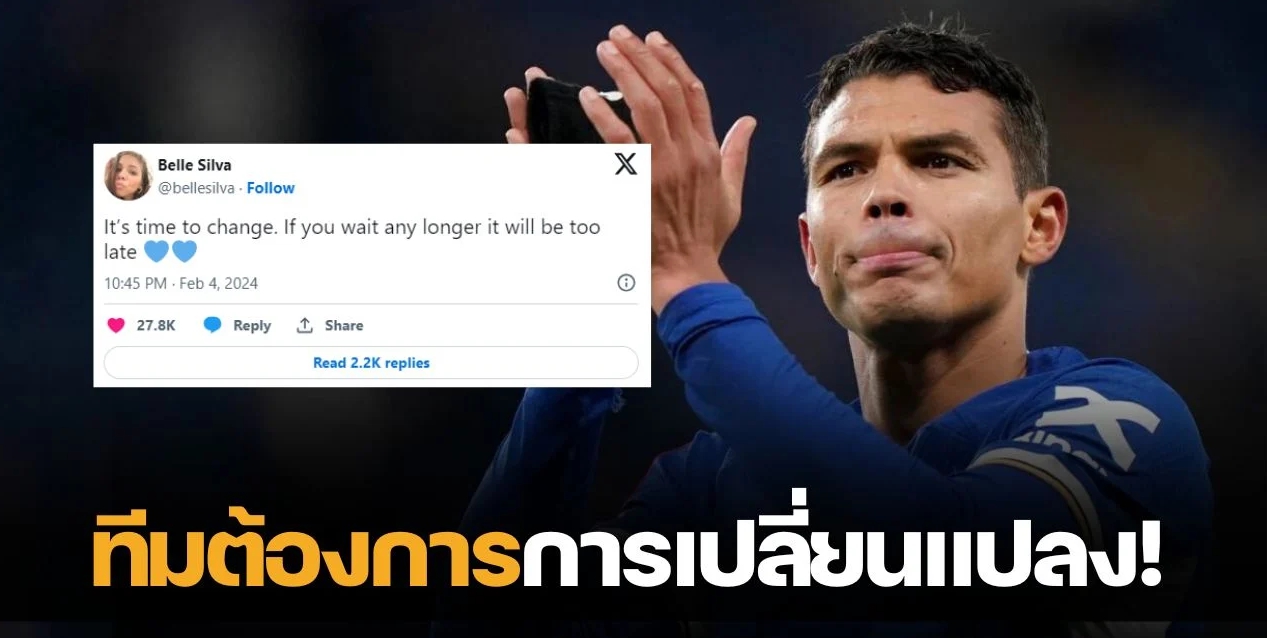The width and height of the screenshot is (1267, 638).
Task: Open Read 2.2K replies
Action: point(371,363)
